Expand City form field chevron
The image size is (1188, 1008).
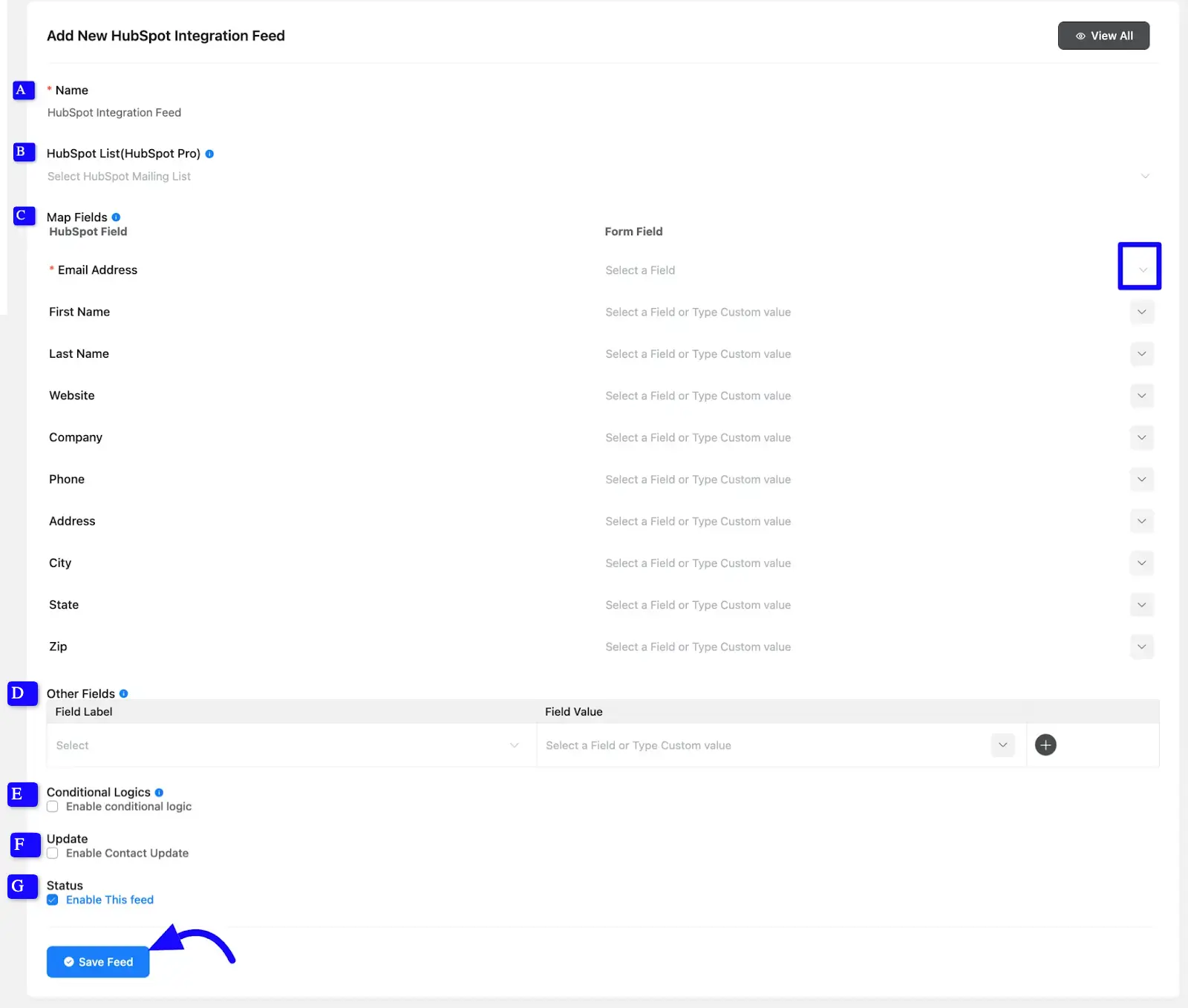click(1142, 563)
